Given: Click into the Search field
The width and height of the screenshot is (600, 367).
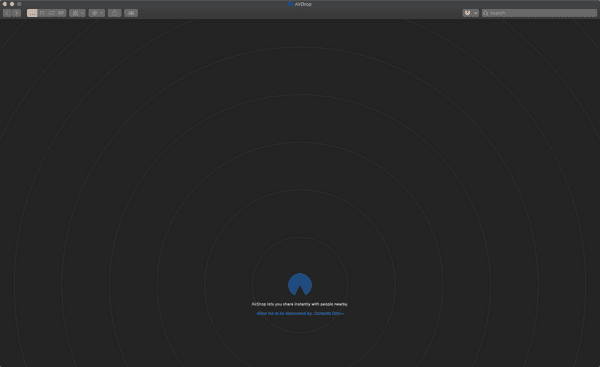Looking at the screenshot, I should [539, 13].
